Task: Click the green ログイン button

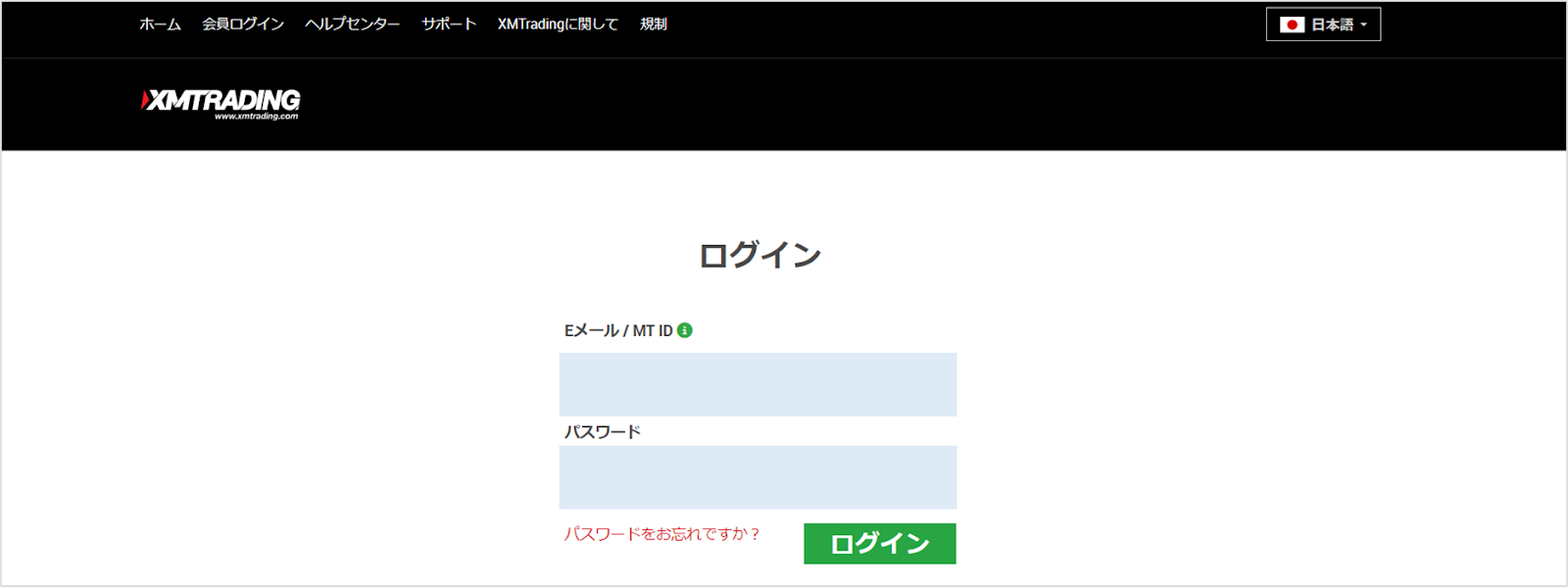Action: click(x=880, y=544)
